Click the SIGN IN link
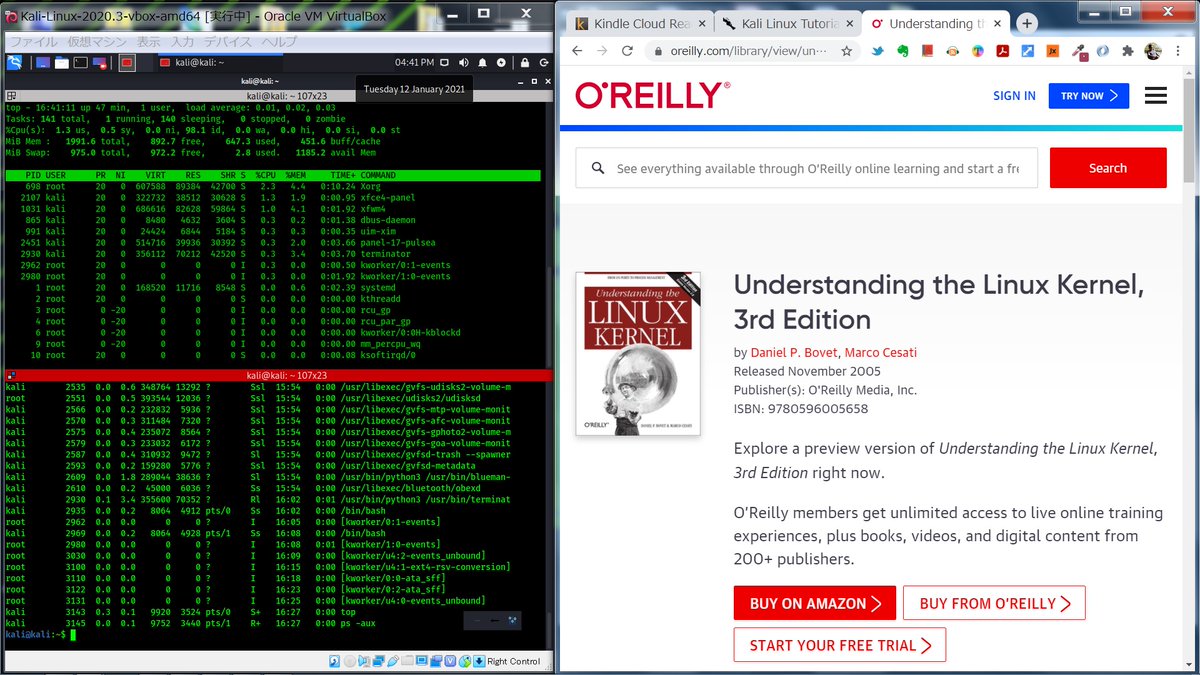This screenshot has width=1200, height=675. click(1014, 96)
